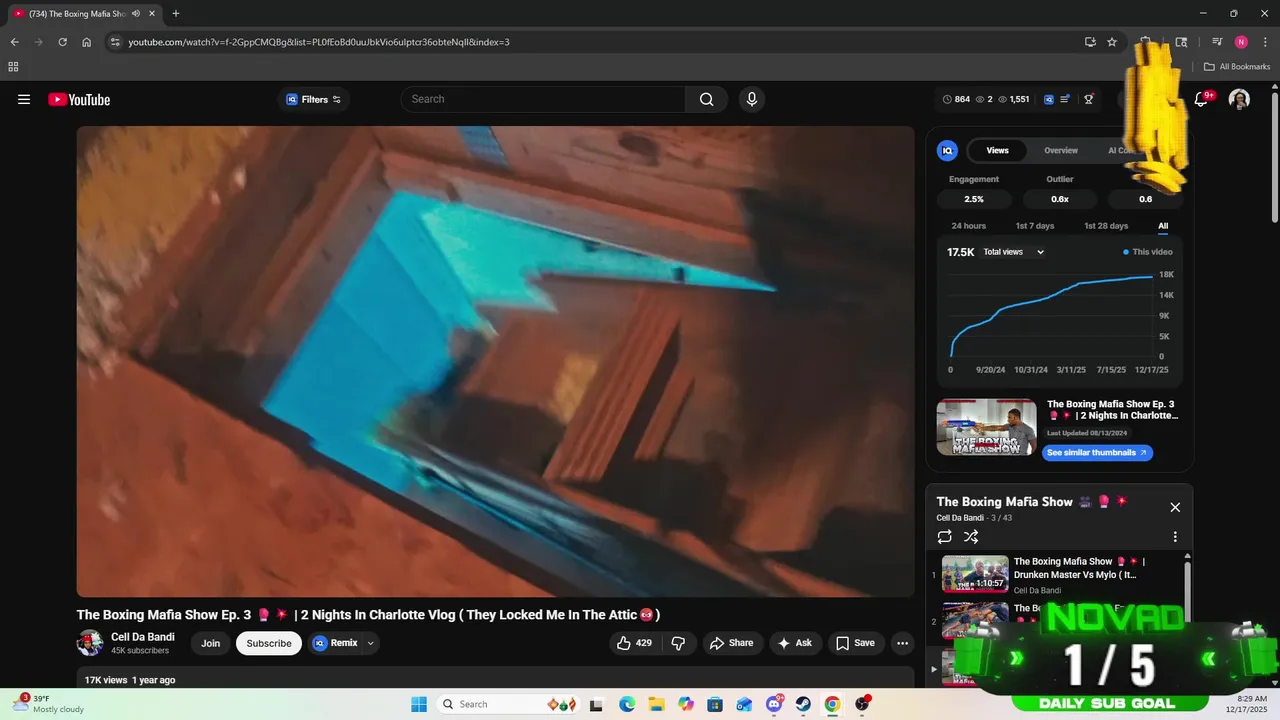Open File Explorer from the taskbar

(x=656, y=704)
